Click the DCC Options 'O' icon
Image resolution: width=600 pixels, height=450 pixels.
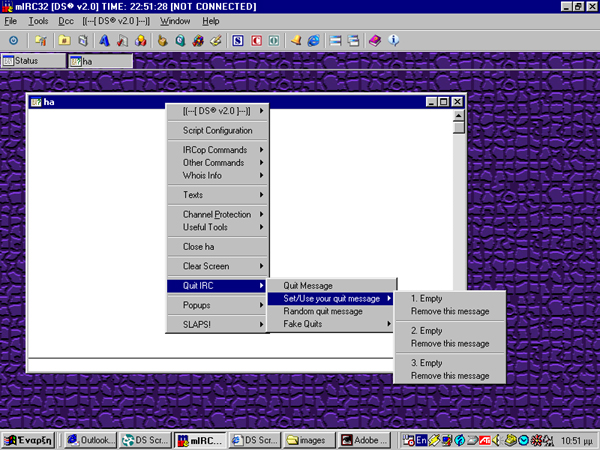click(x=274, y=40)
